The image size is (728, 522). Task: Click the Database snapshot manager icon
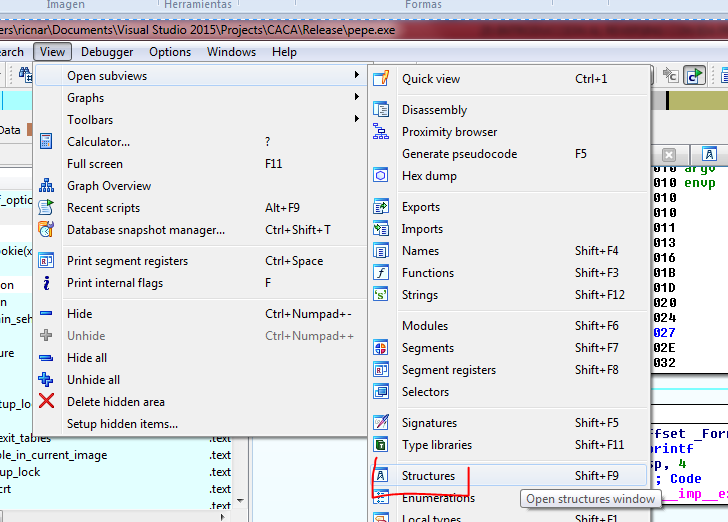[46, 230]
